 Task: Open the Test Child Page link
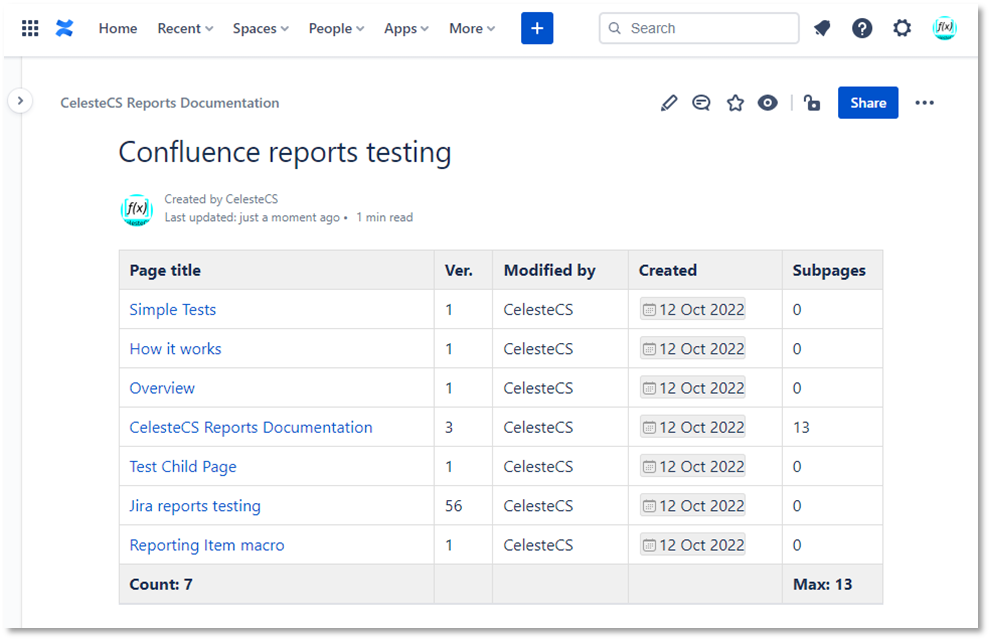pos(183,467)
